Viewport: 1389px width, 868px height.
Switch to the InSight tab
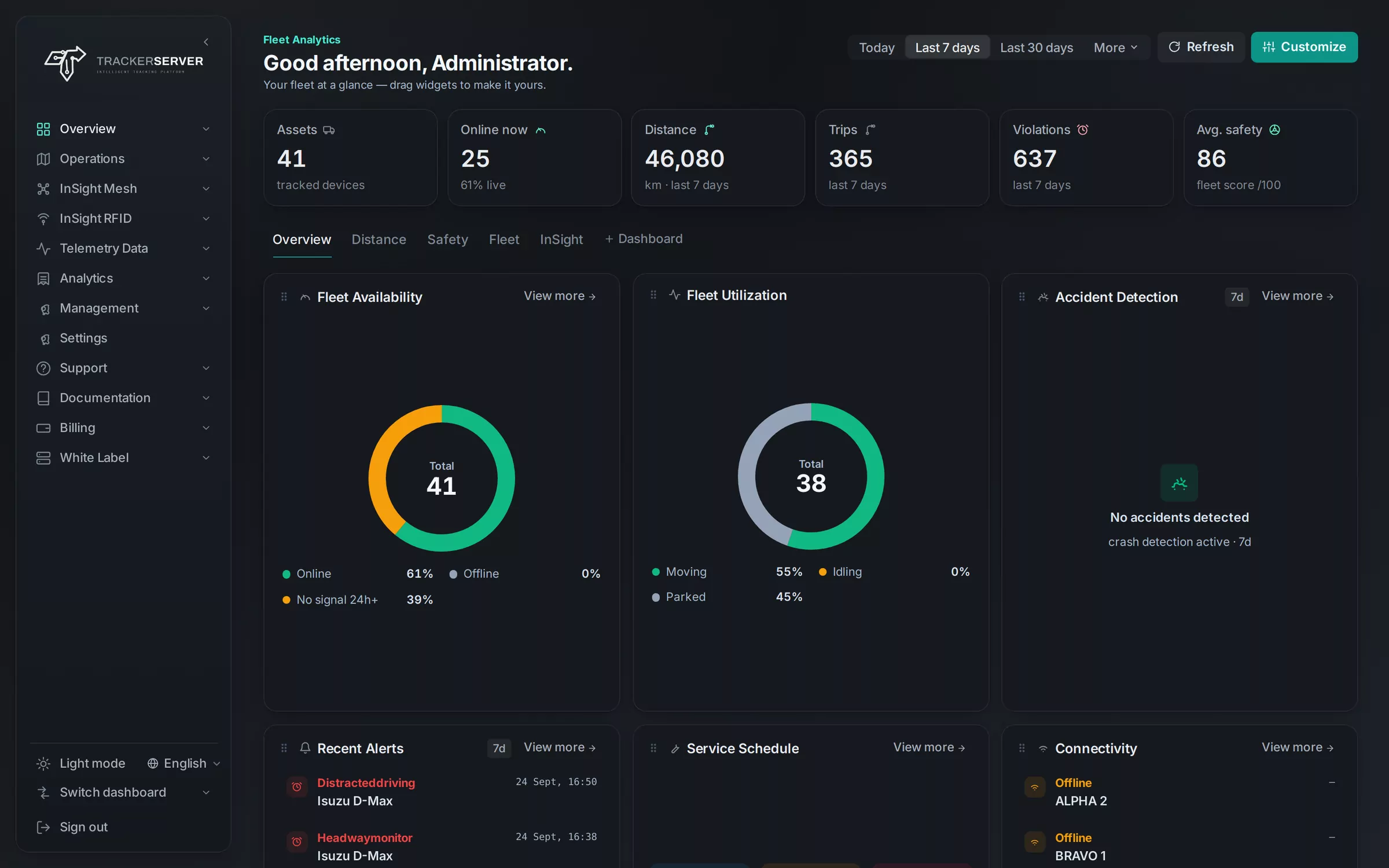(x=561, y=240)
